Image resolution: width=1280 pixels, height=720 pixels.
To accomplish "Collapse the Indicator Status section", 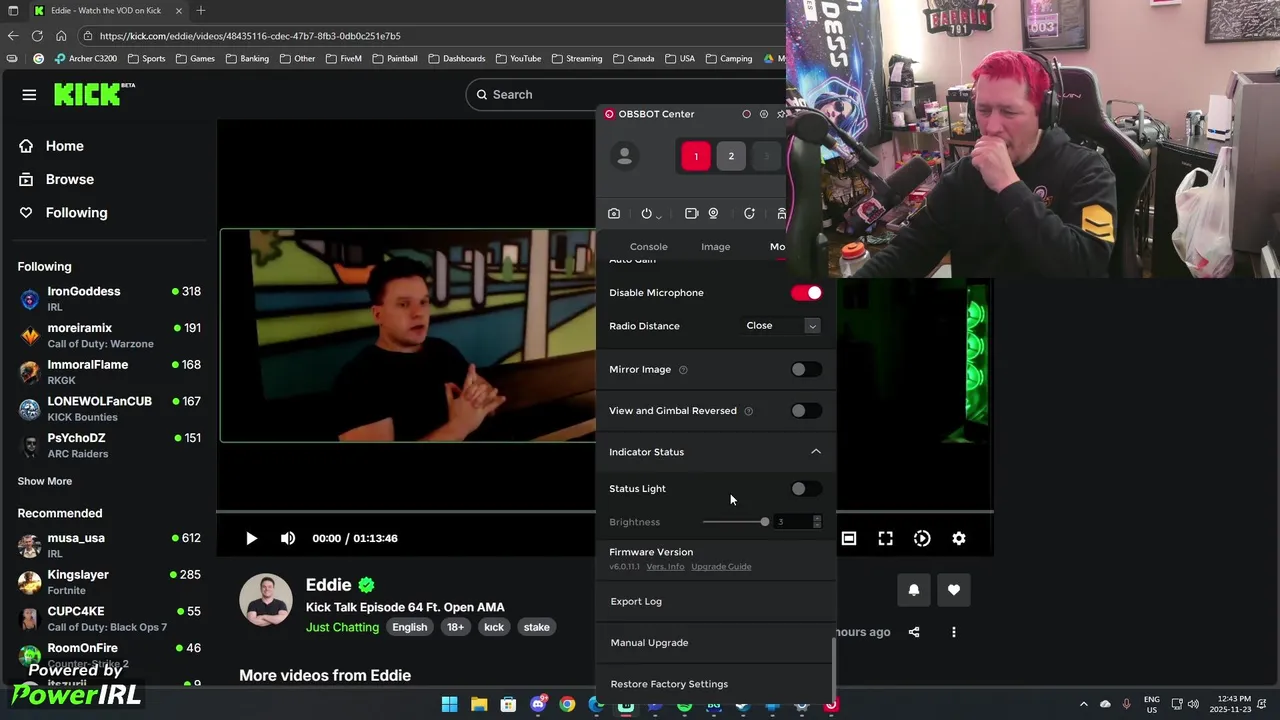I will coord(816,452).
